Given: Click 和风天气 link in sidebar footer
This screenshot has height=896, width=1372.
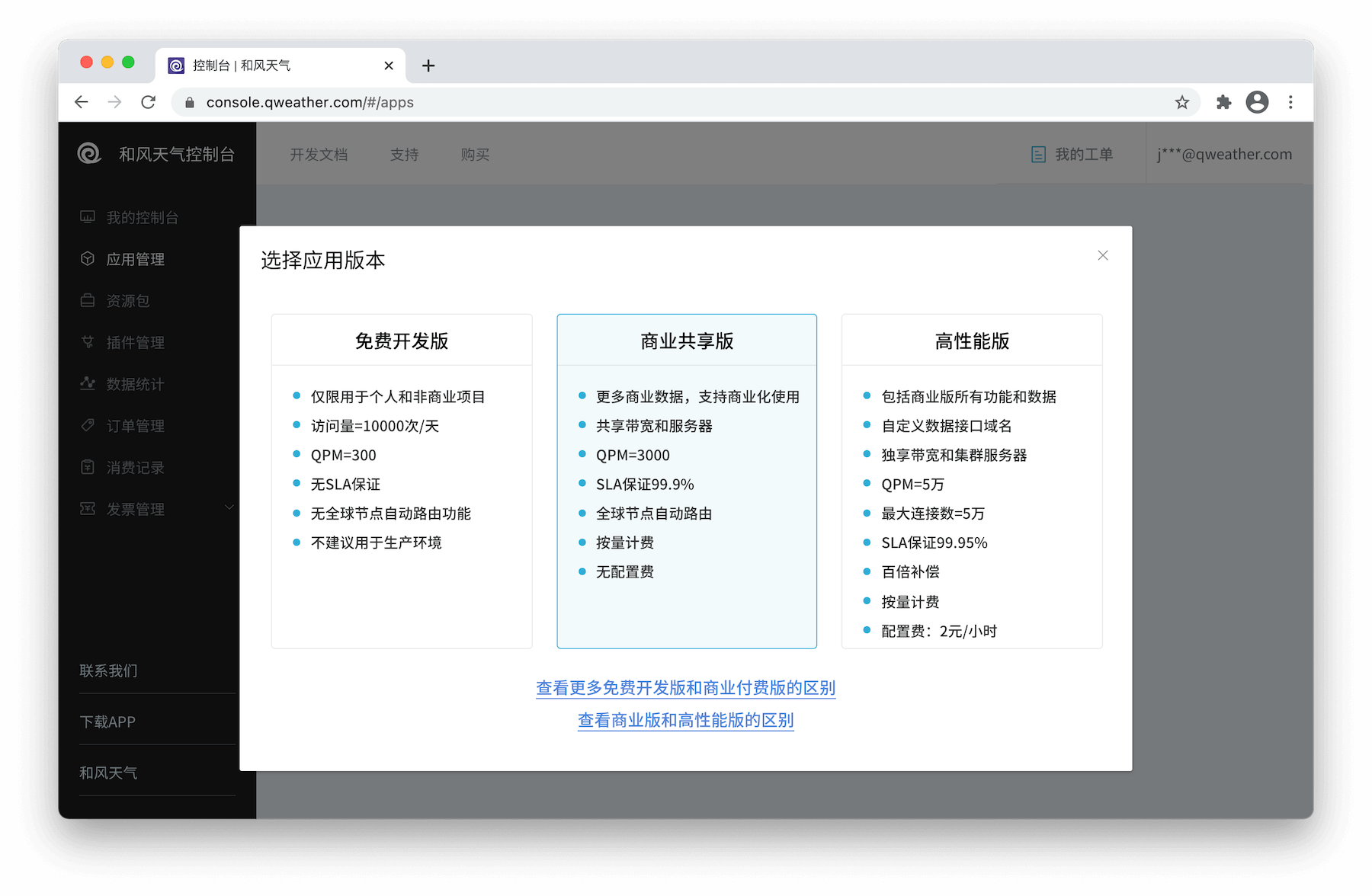Looking at the screenshot, I should point(108,773).
